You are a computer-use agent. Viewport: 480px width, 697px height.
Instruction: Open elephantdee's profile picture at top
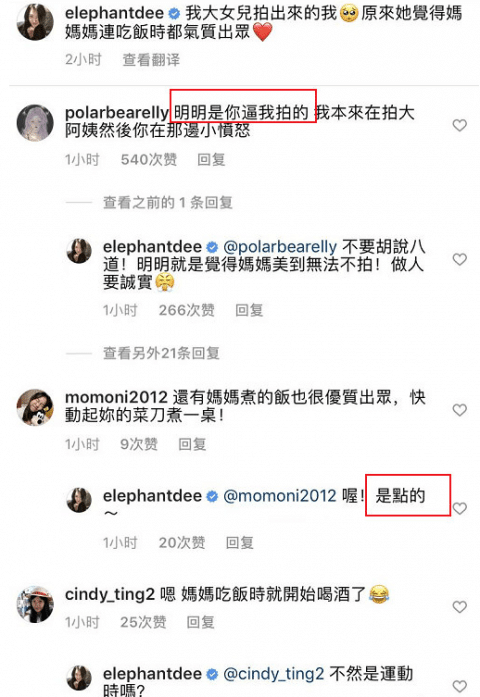(x=35, y=22)
